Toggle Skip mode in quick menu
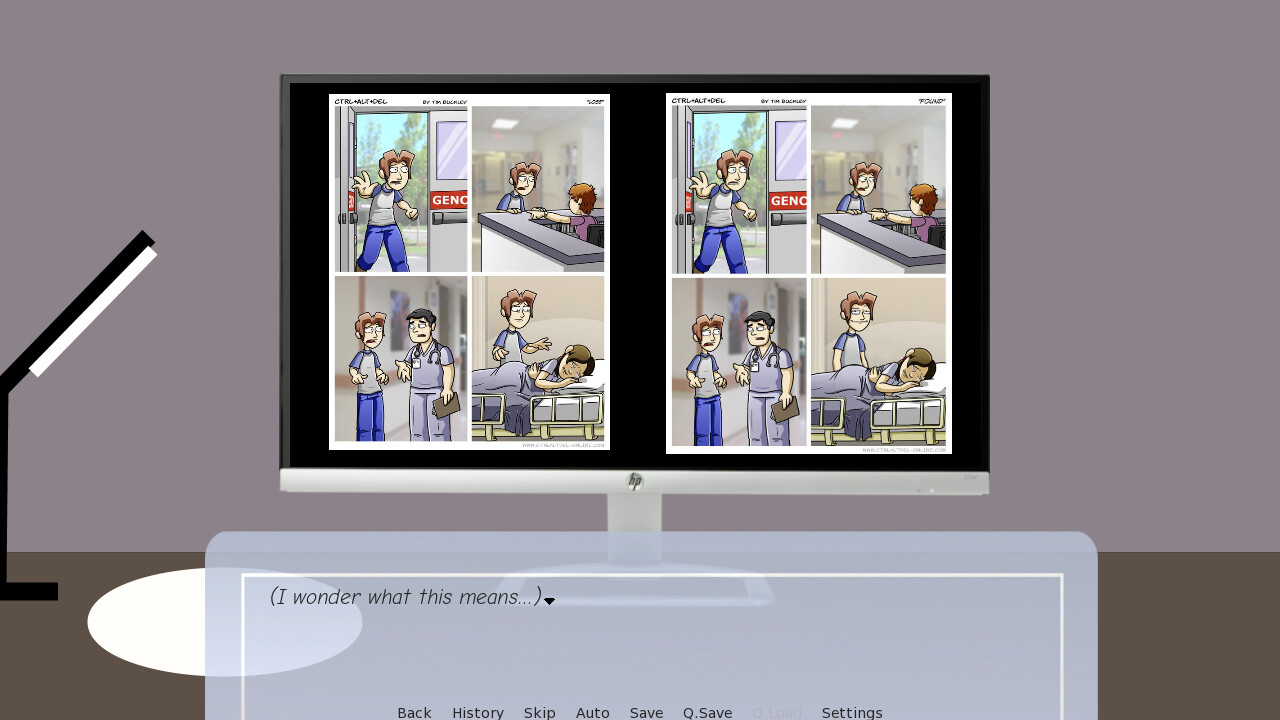 click(x=539, y=712)
